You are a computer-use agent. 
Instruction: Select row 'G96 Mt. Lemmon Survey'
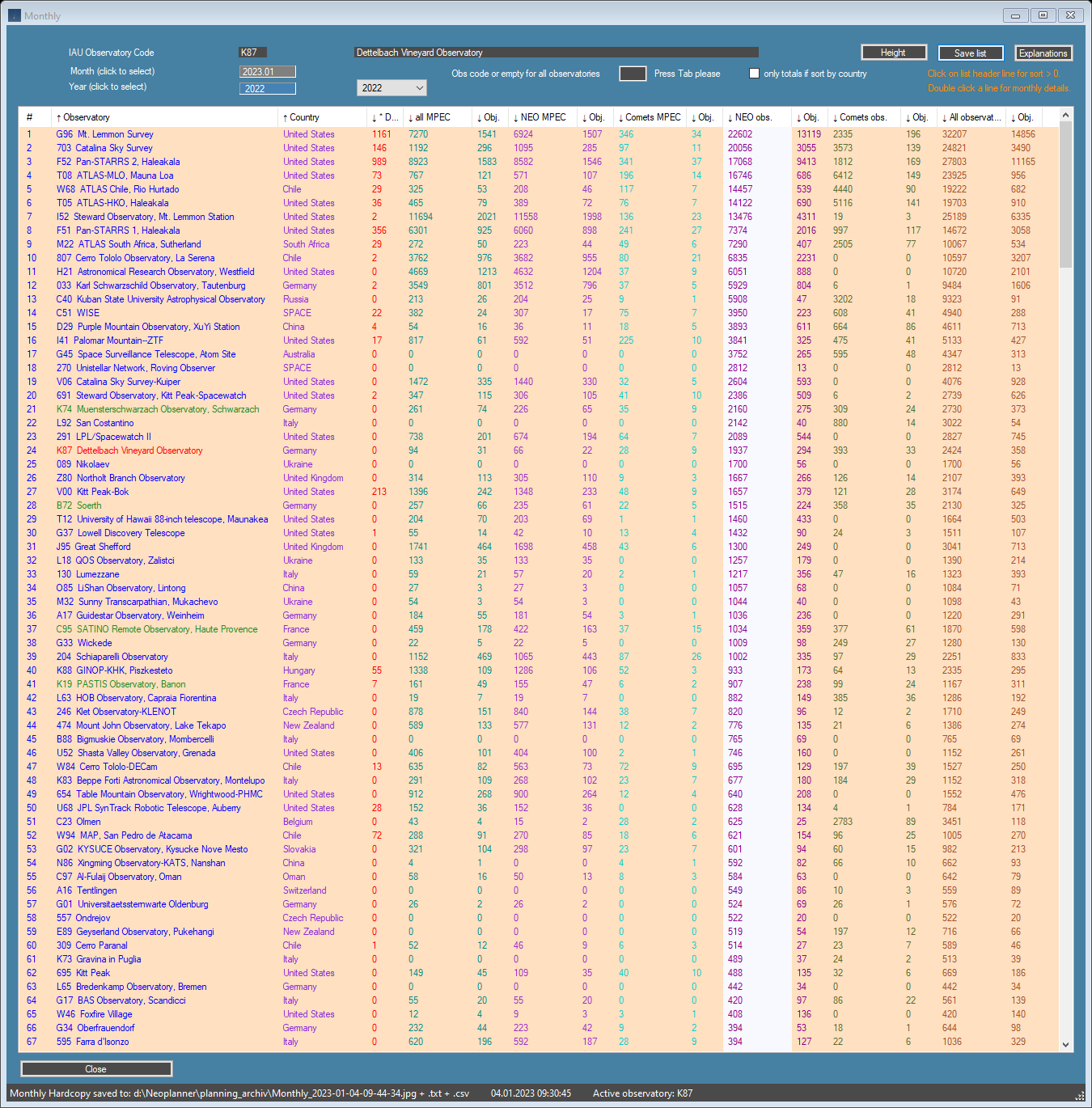point(538,134)
